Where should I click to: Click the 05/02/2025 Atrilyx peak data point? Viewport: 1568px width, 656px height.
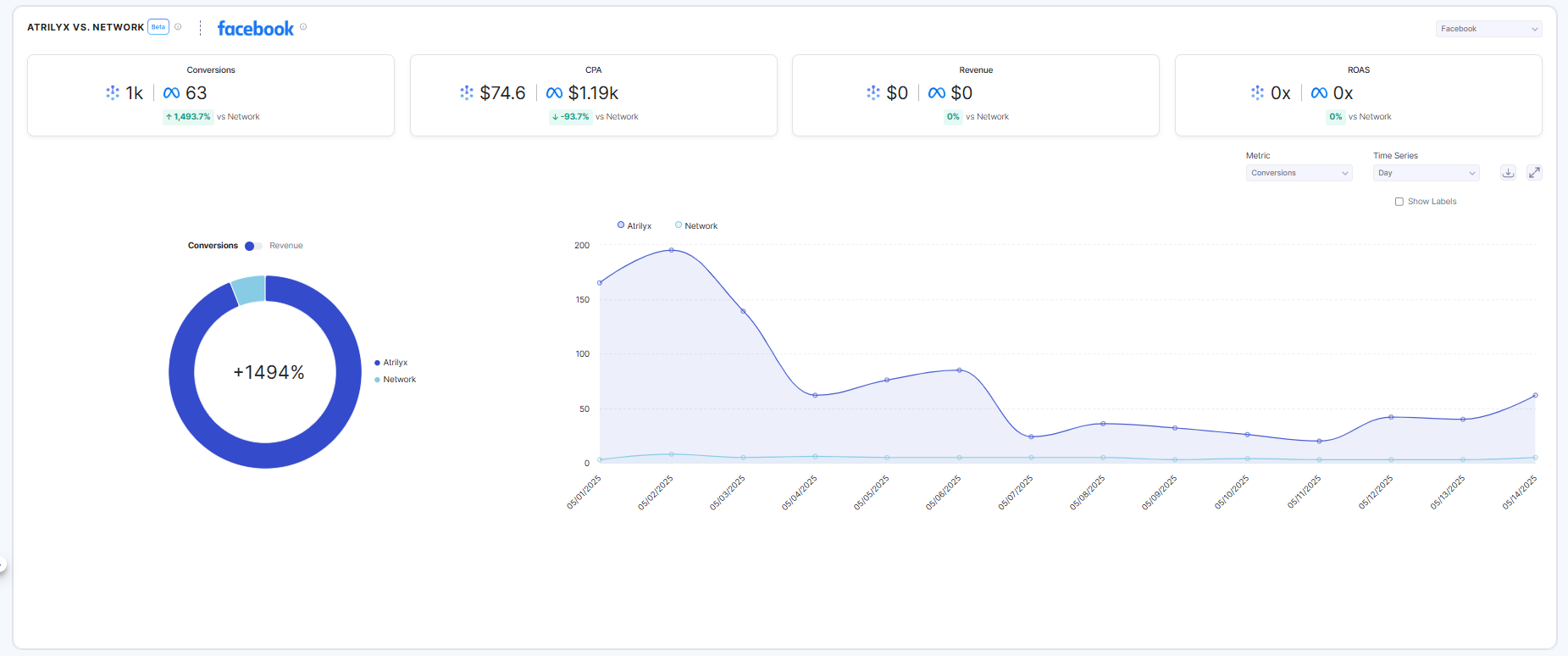(672, 250)
